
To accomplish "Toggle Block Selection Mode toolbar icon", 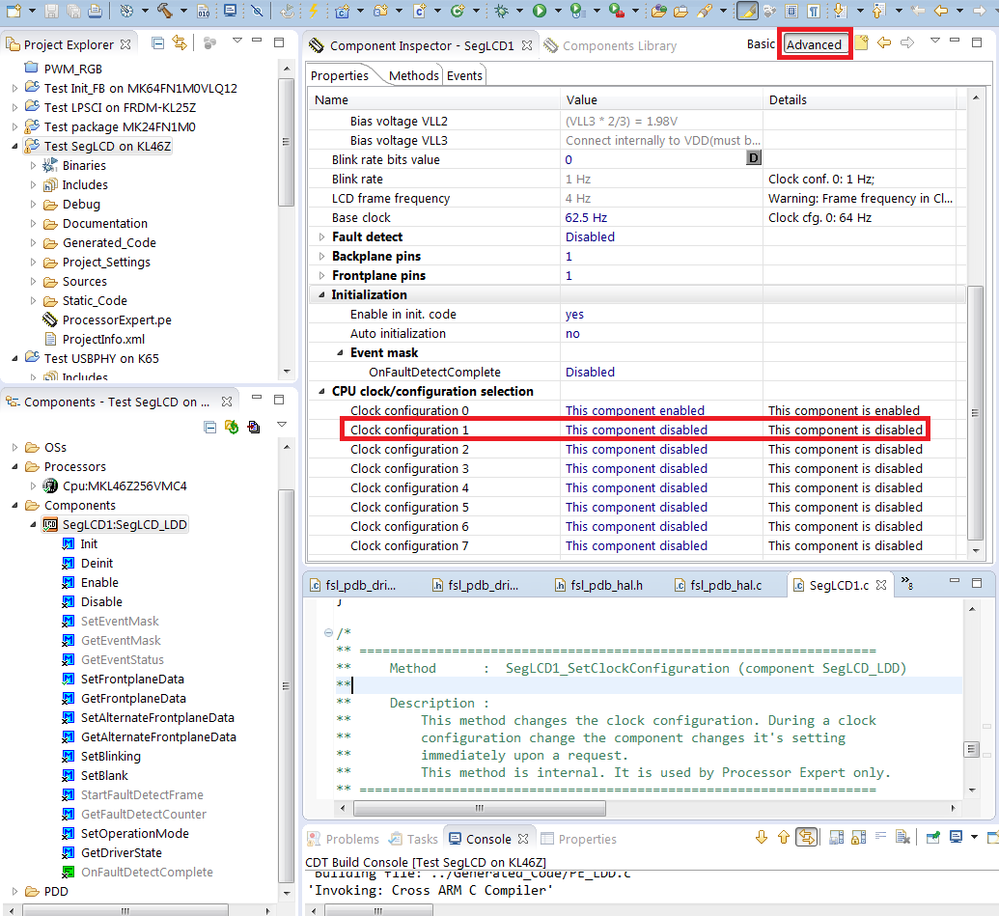I will pos(791,10).
